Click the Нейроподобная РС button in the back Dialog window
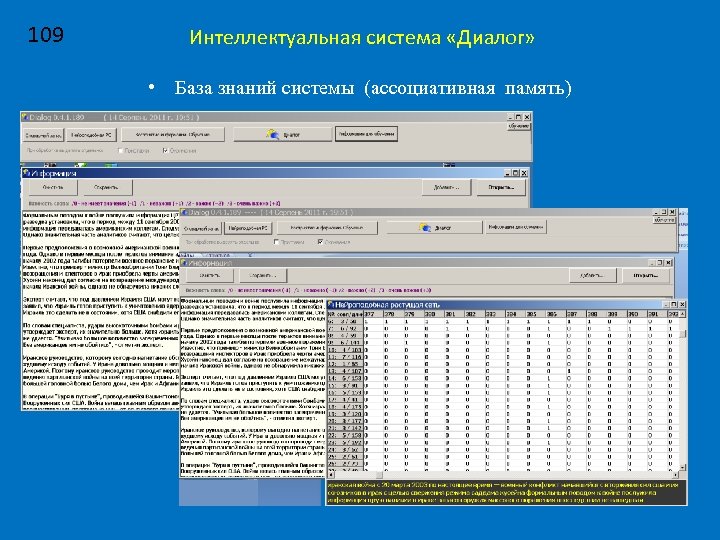 click(91, 135)
